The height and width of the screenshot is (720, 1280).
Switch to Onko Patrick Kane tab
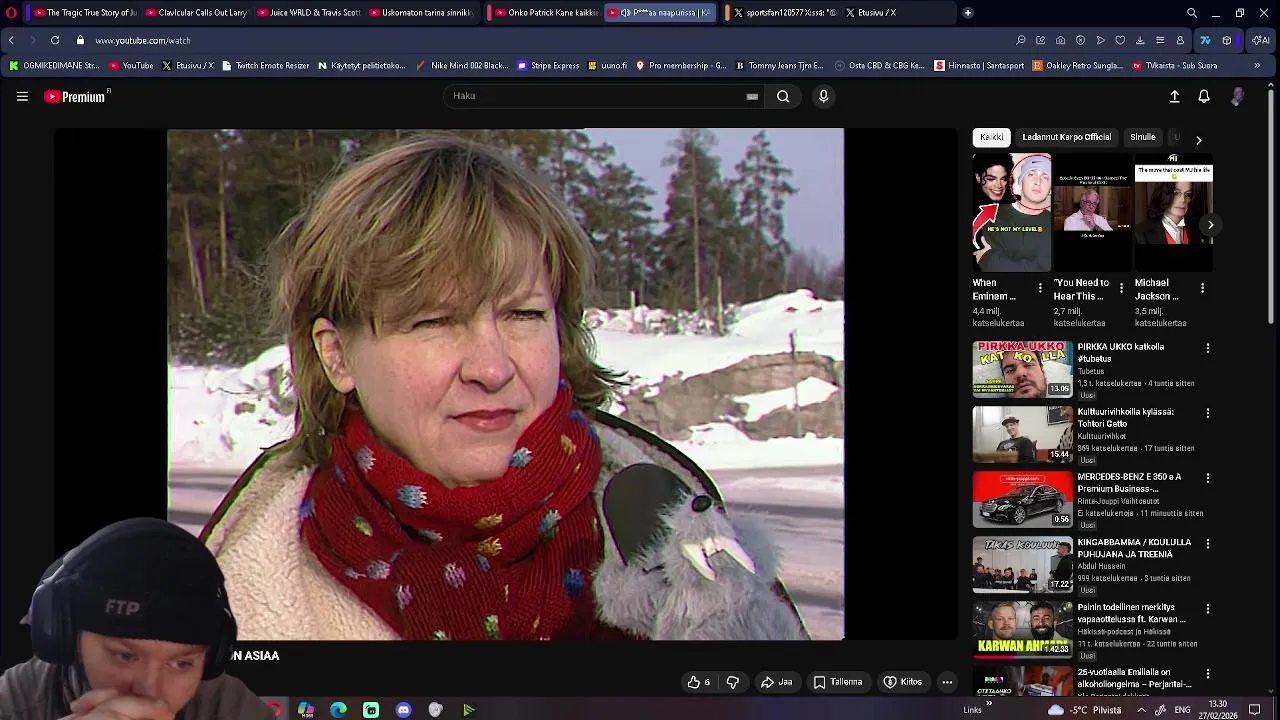tap(544, 13)
